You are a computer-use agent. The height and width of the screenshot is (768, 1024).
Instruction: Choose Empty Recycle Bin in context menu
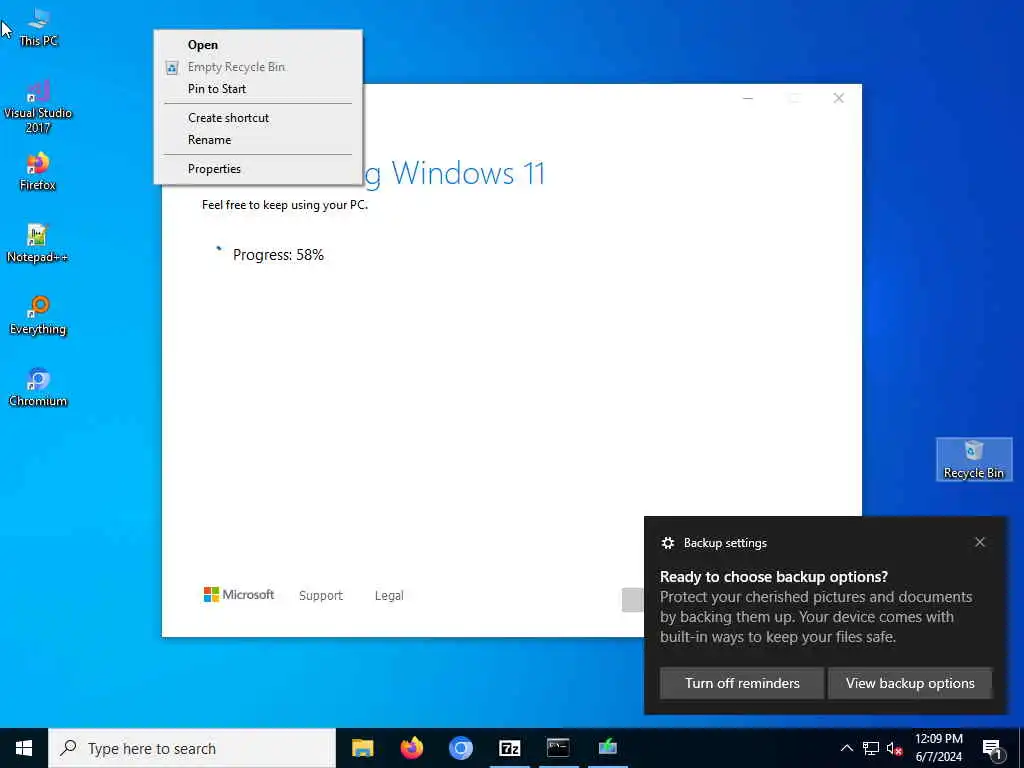tap(258, 67)
